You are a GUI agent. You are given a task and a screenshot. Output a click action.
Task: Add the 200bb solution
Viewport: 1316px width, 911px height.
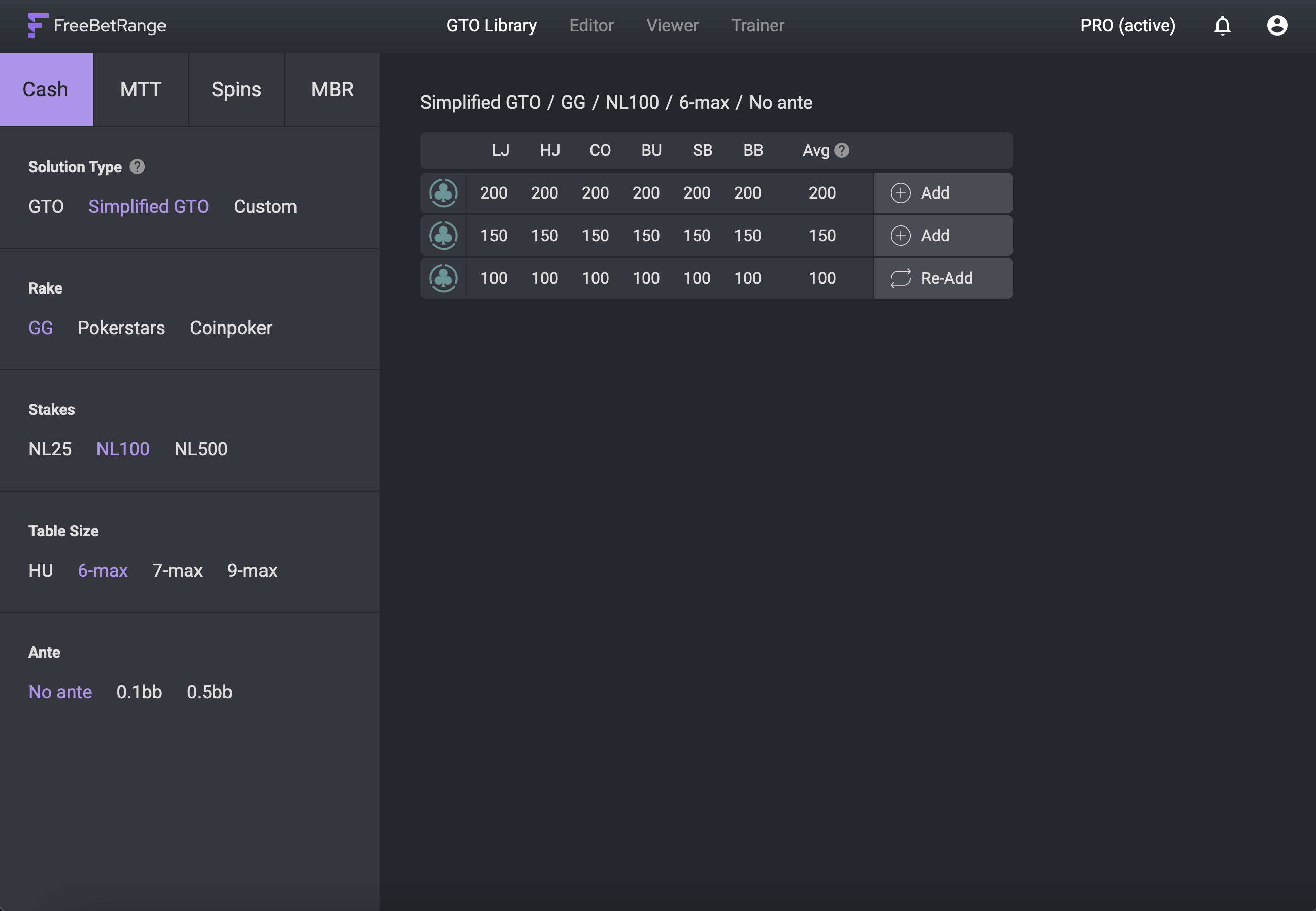pyautogui.click(x=943, y=193)
